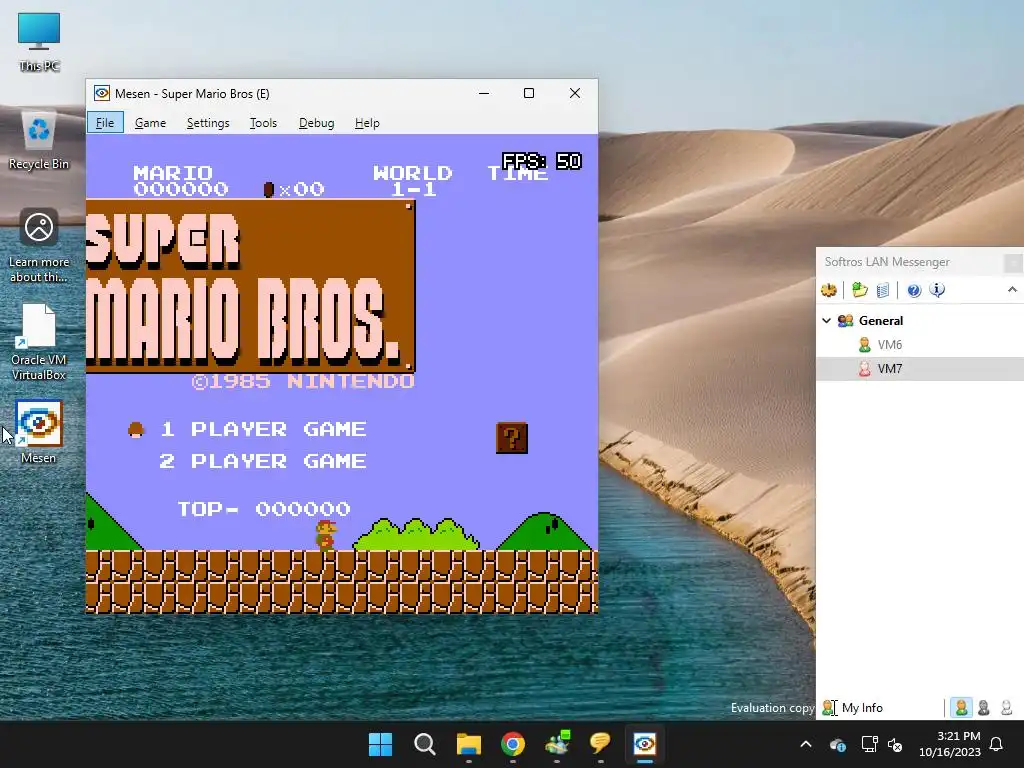Click VM7 pink user icon
This screenshot has width=1024, height=768.
click(865, 369)
